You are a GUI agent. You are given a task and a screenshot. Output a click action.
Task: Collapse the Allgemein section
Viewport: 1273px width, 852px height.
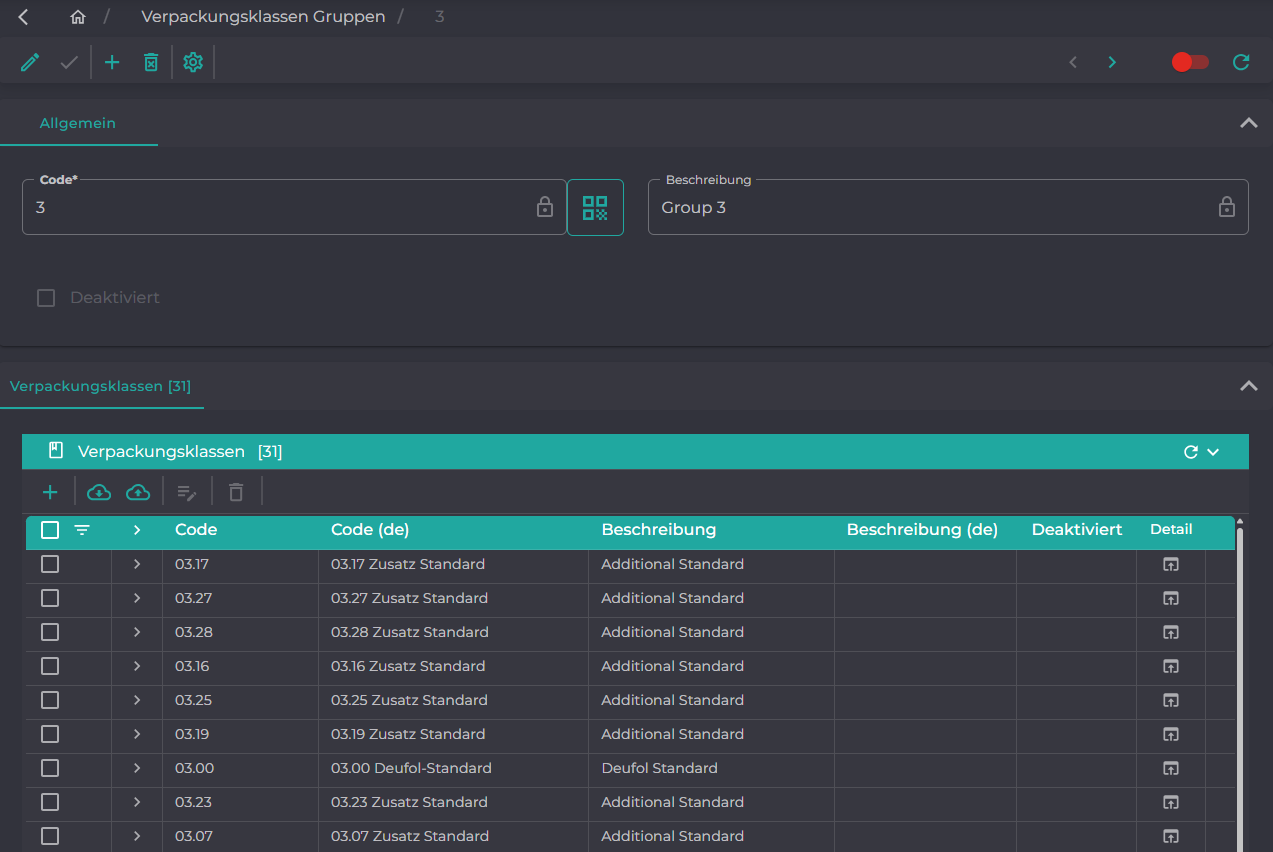[x=1248, y=123]
